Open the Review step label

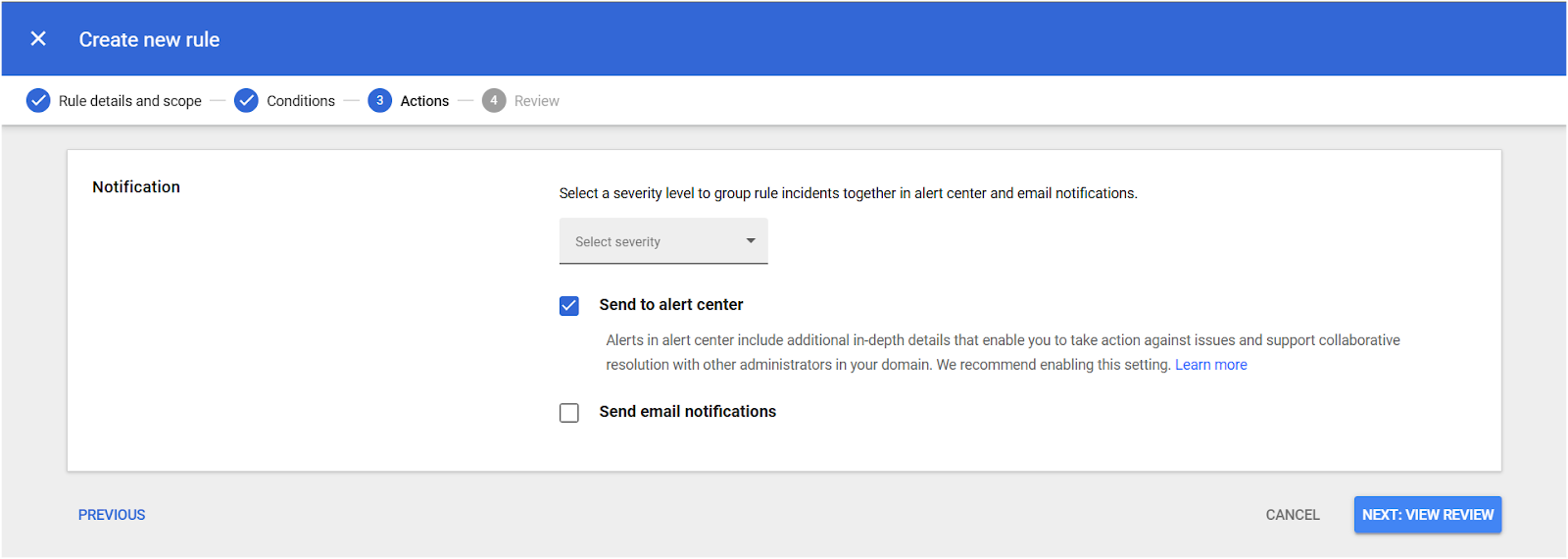tap(536, 101)
